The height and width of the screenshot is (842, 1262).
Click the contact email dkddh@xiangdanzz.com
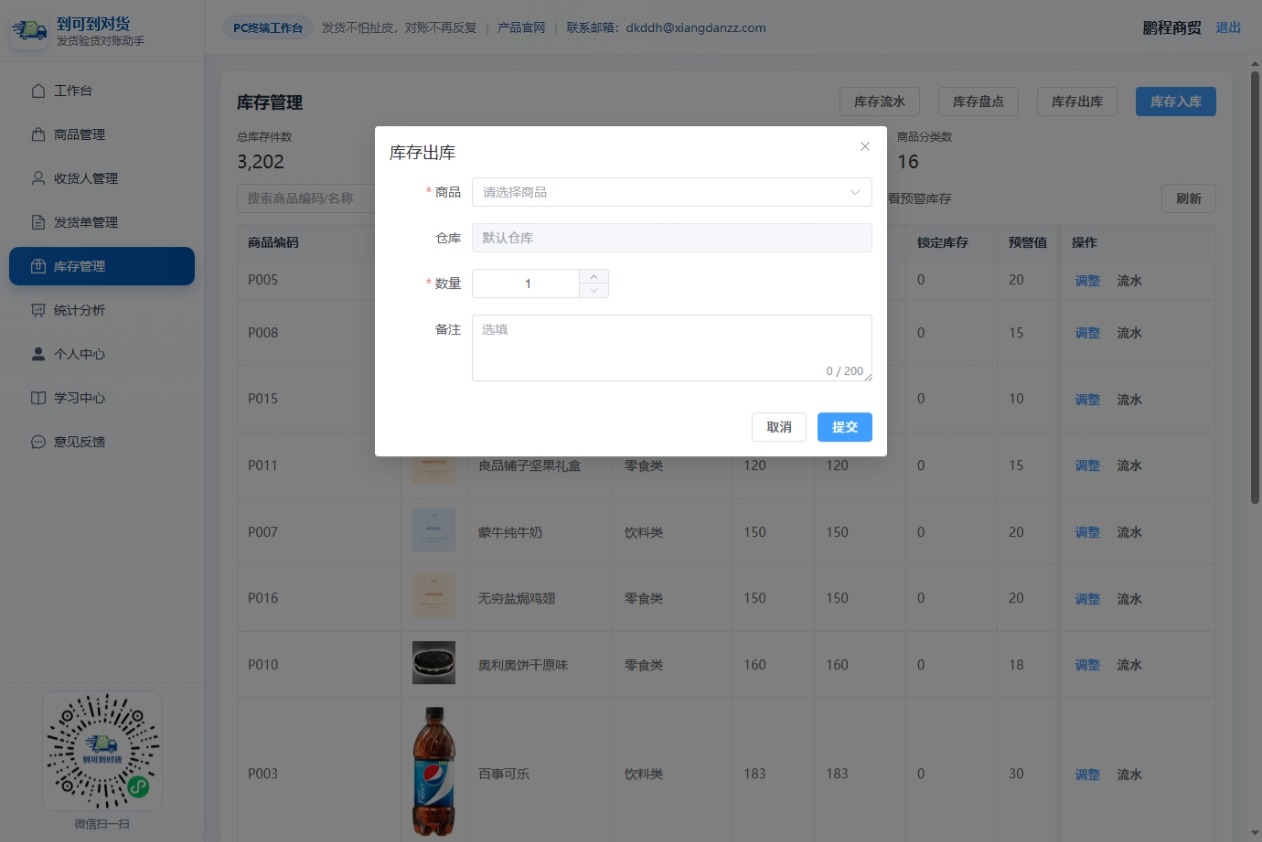[696, 28]
